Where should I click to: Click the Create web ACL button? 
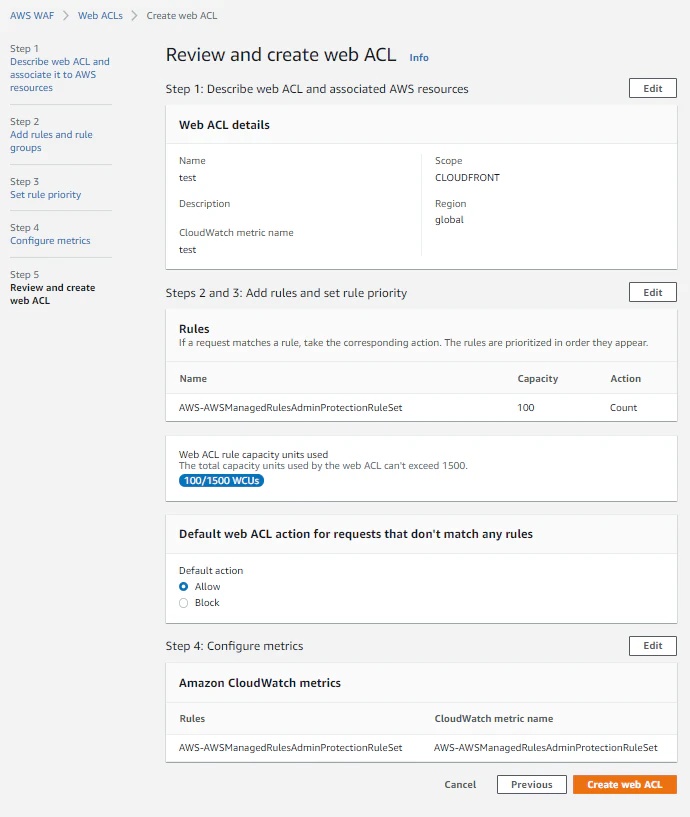pyautogui.click(x=624, y=785)
